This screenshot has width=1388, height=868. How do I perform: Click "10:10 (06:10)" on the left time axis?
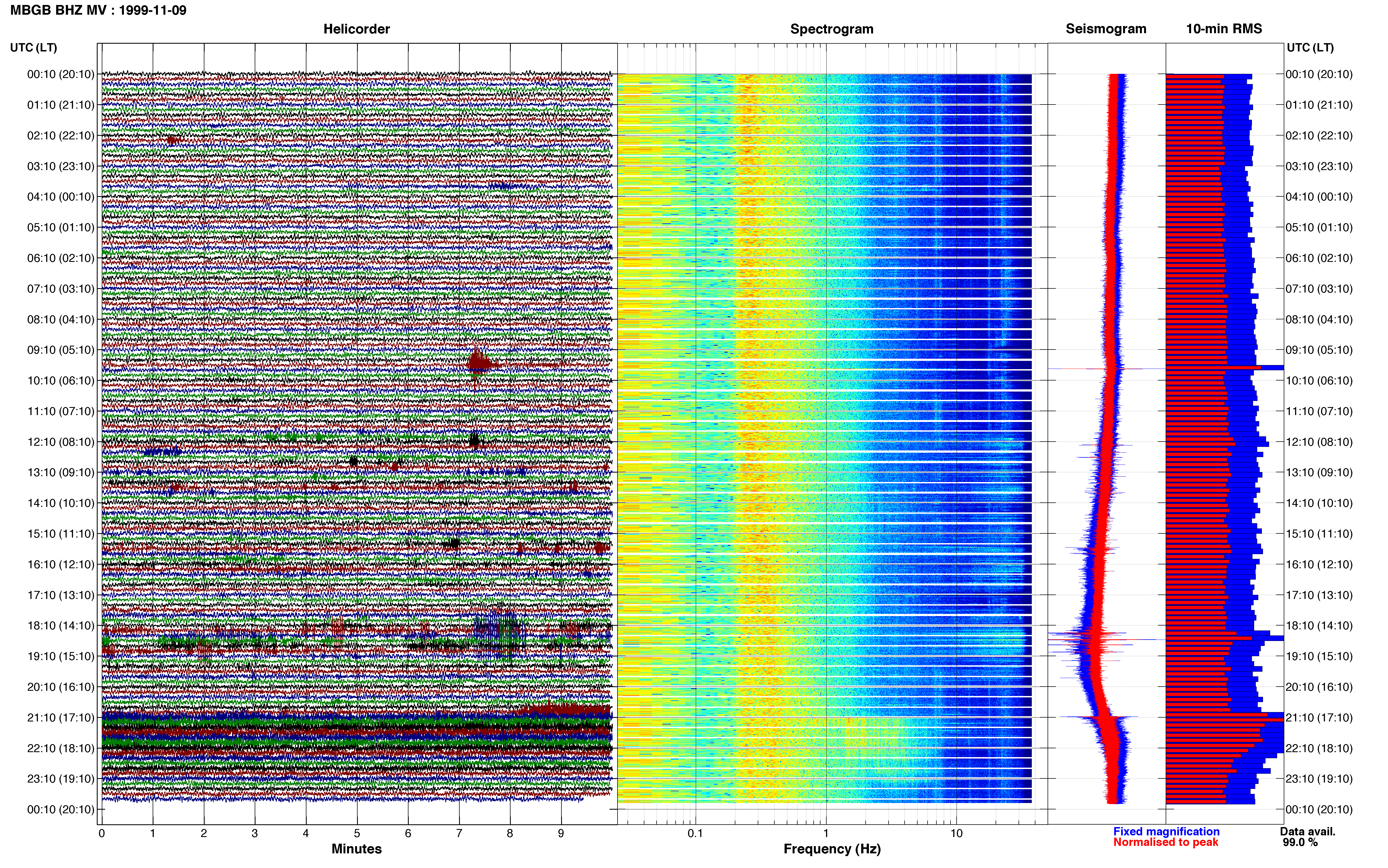pyautogui.click(x=61, y=380)
